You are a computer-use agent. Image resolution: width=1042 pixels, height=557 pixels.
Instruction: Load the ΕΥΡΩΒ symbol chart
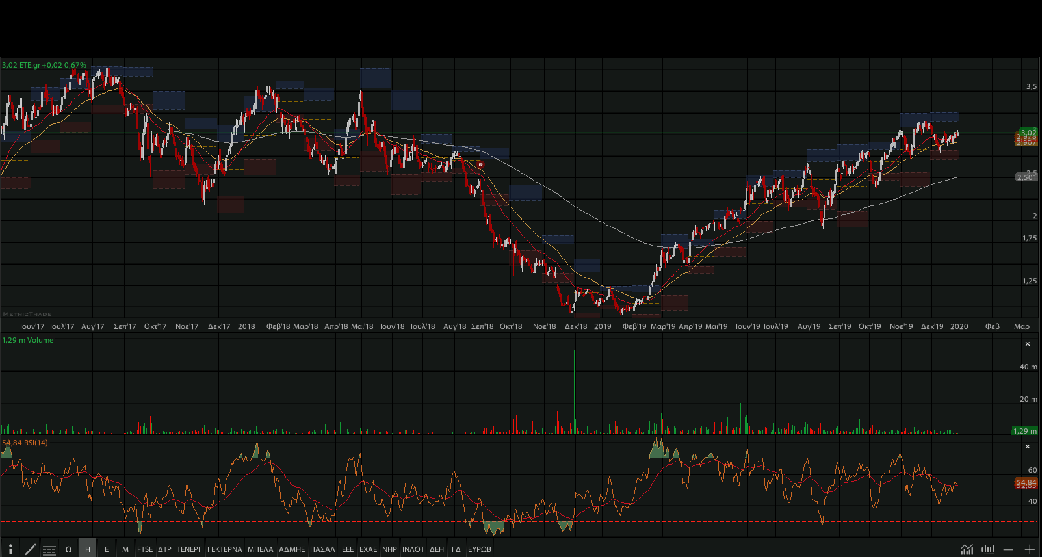(479, 549)
